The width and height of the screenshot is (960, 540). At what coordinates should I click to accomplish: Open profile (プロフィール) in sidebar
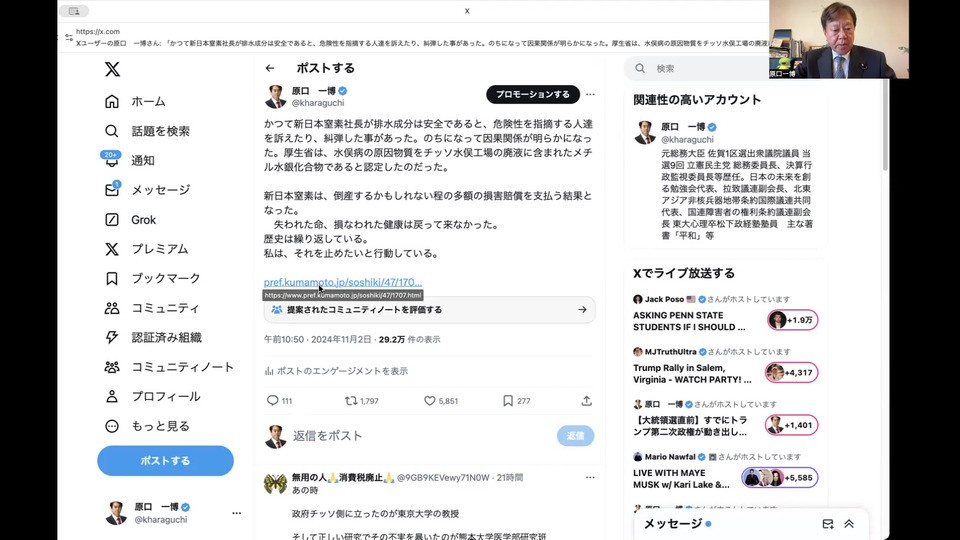(x=152, y=396)
